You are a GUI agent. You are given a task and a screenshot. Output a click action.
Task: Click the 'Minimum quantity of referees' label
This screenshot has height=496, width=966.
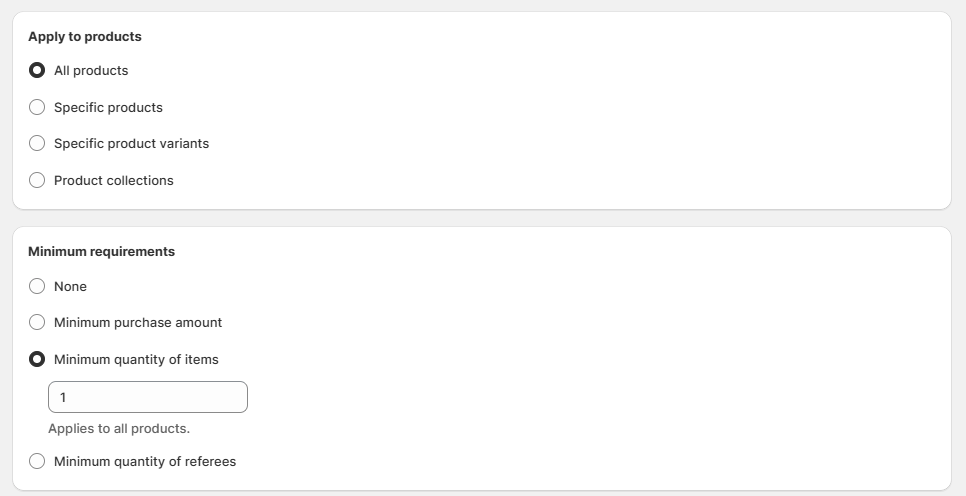[145, 461]
